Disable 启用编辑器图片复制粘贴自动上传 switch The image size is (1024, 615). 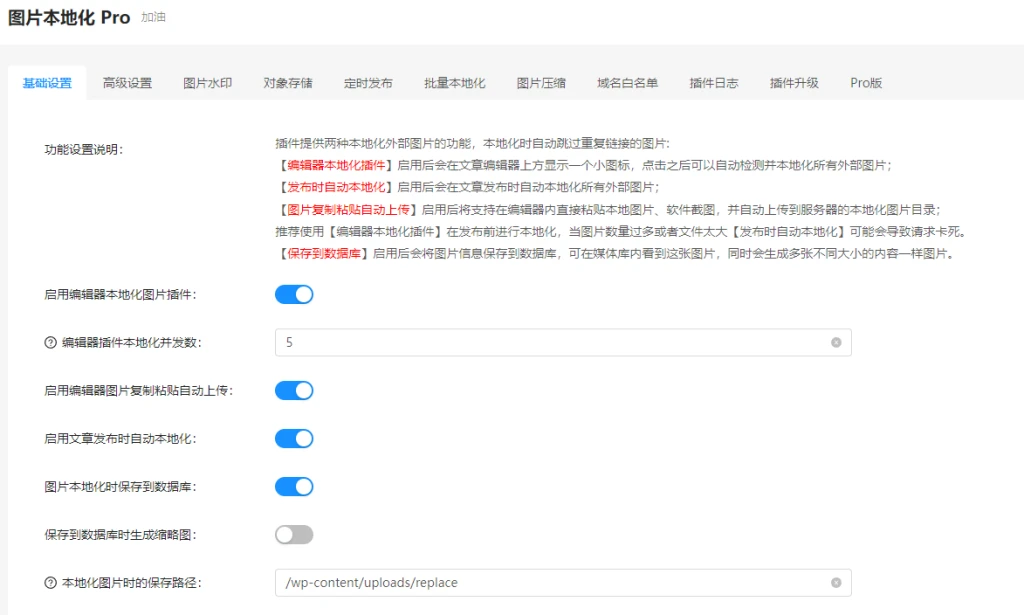coord(294,390)
